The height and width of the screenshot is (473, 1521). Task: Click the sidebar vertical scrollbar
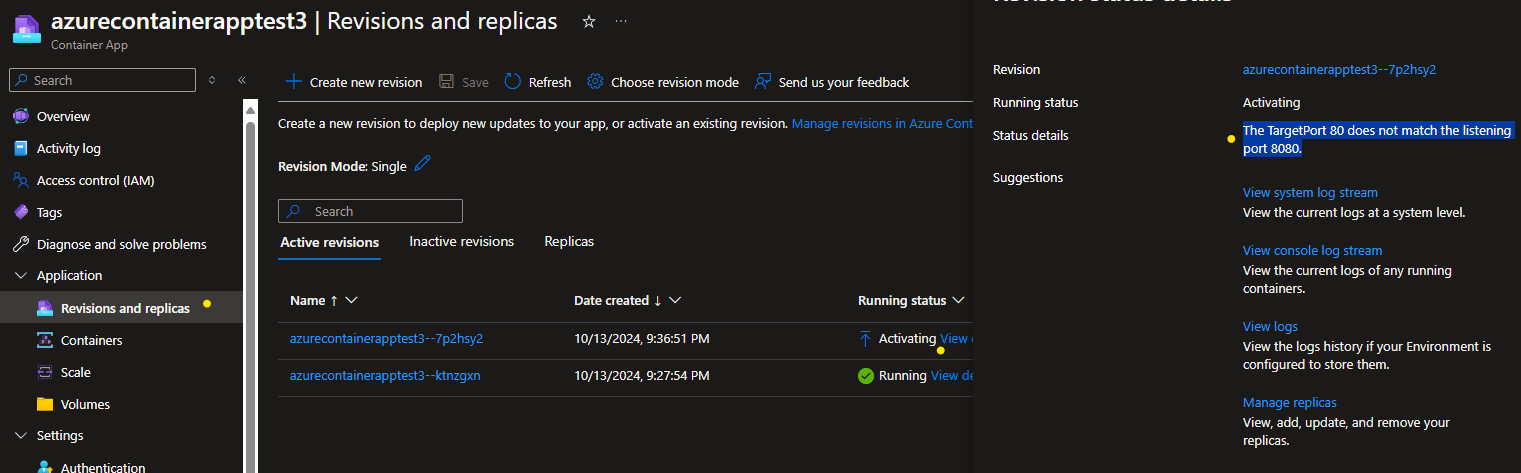[x=251, y=290]
